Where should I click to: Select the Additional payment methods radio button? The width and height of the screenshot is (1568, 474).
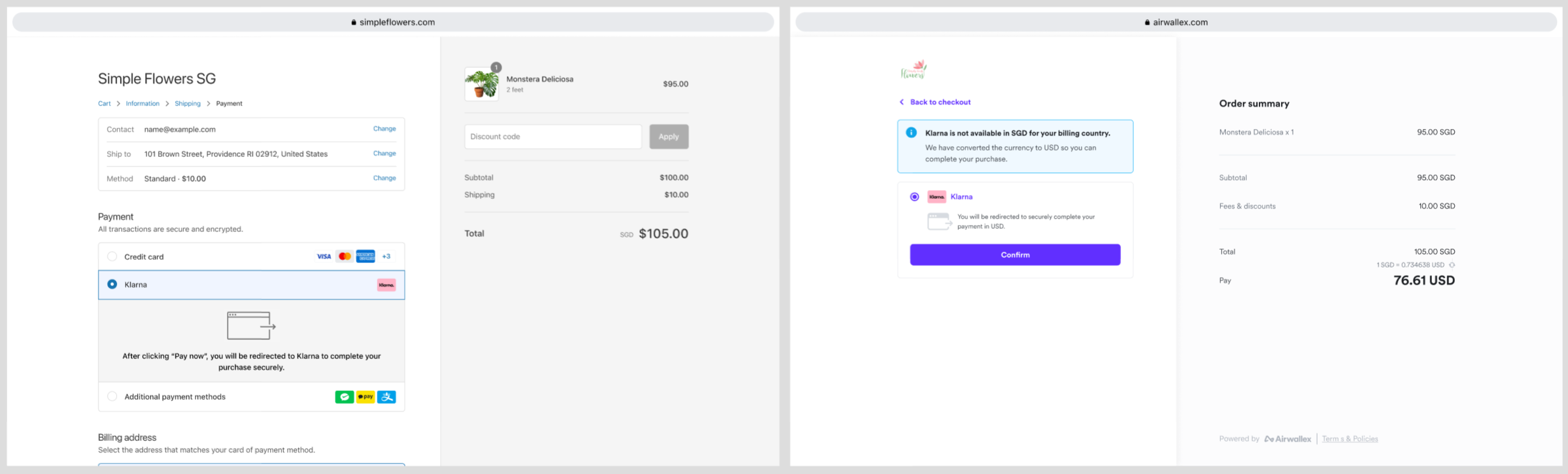coord(112,396)
